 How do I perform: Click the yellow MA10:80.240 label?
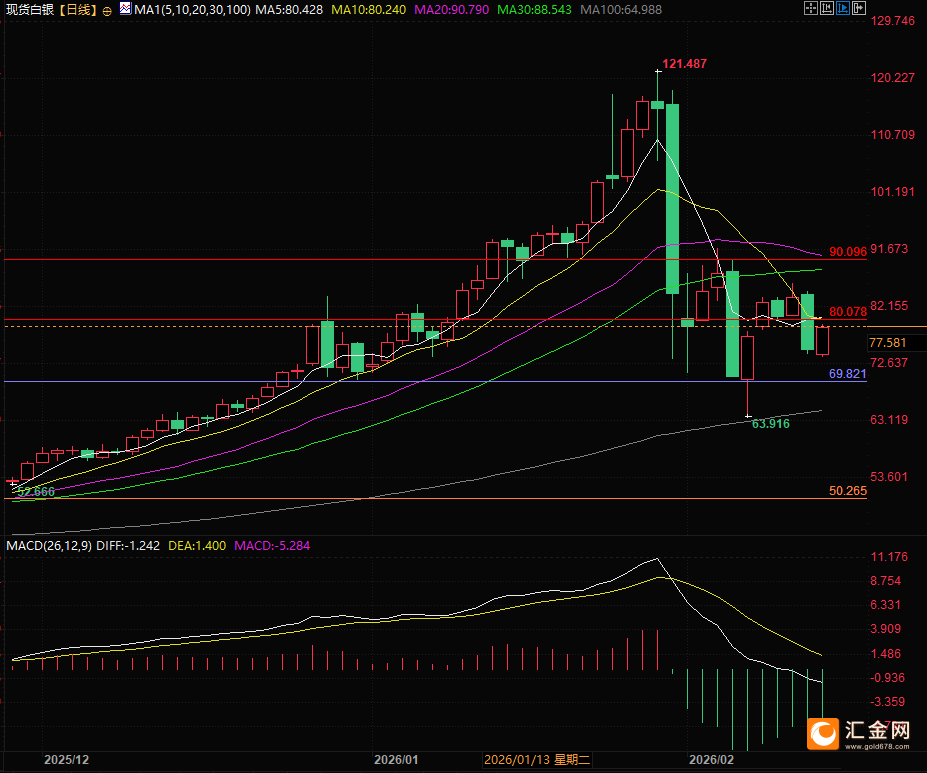click(x=369, y=9)
